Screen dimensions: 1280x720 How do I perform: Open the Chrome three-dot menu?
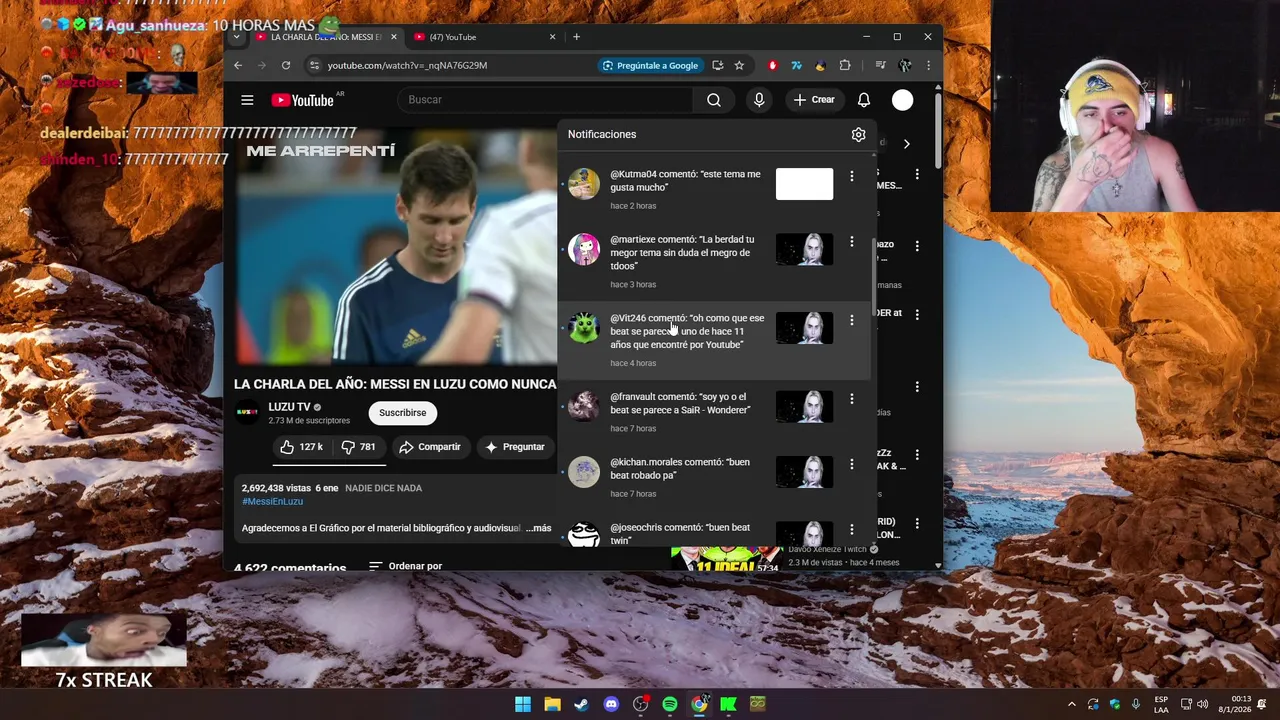(x=928, y=65)
